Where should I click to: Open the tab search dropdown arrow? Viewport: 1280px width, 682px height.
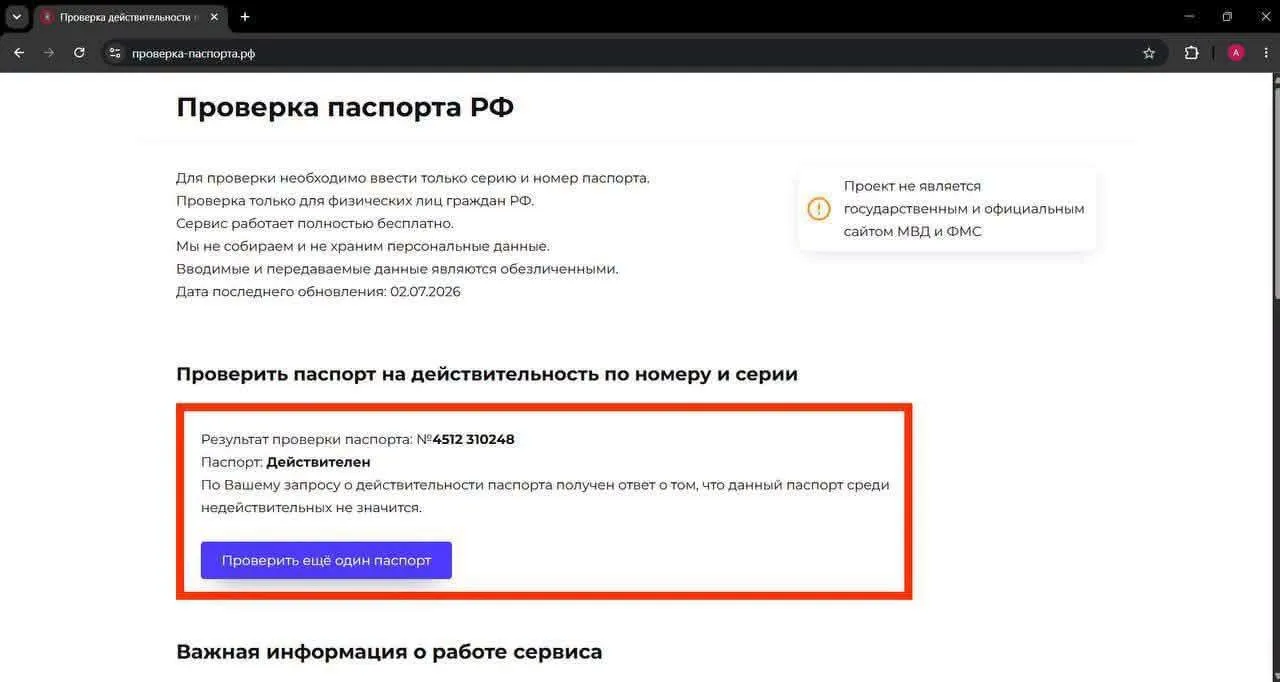17,17
